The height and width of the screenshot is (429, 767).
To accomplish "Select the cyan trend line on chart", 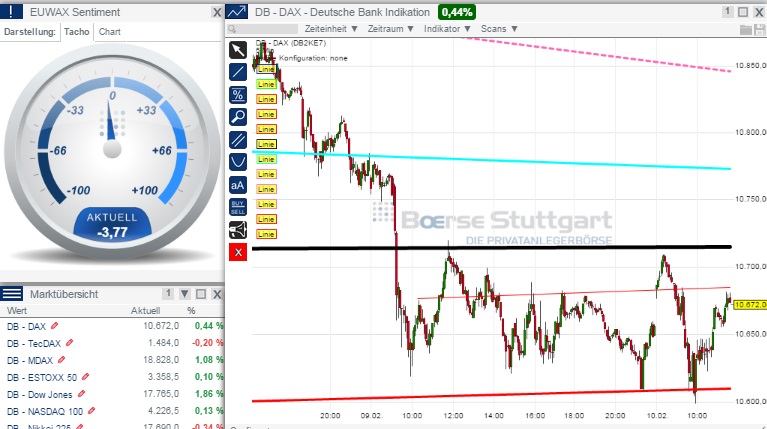I will (x=491, y=160).
